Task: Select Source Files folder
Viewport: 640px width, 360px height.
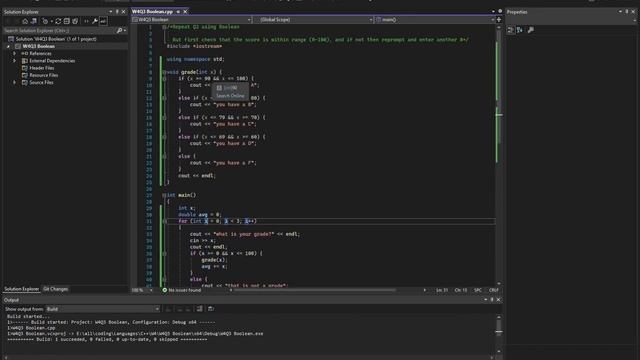Action: pos(41,82)
